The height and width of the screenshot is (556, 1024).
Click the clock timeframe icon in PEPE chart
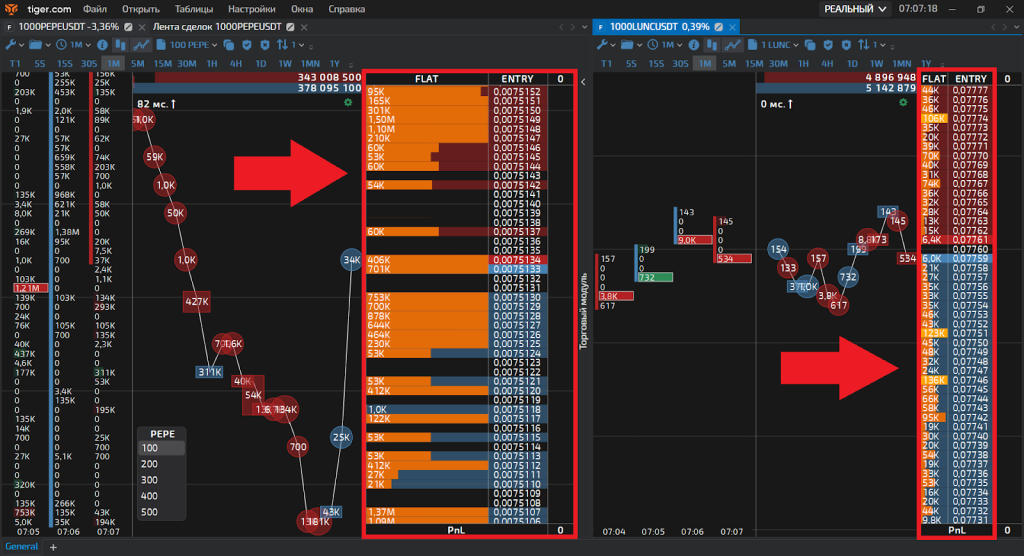61,45
